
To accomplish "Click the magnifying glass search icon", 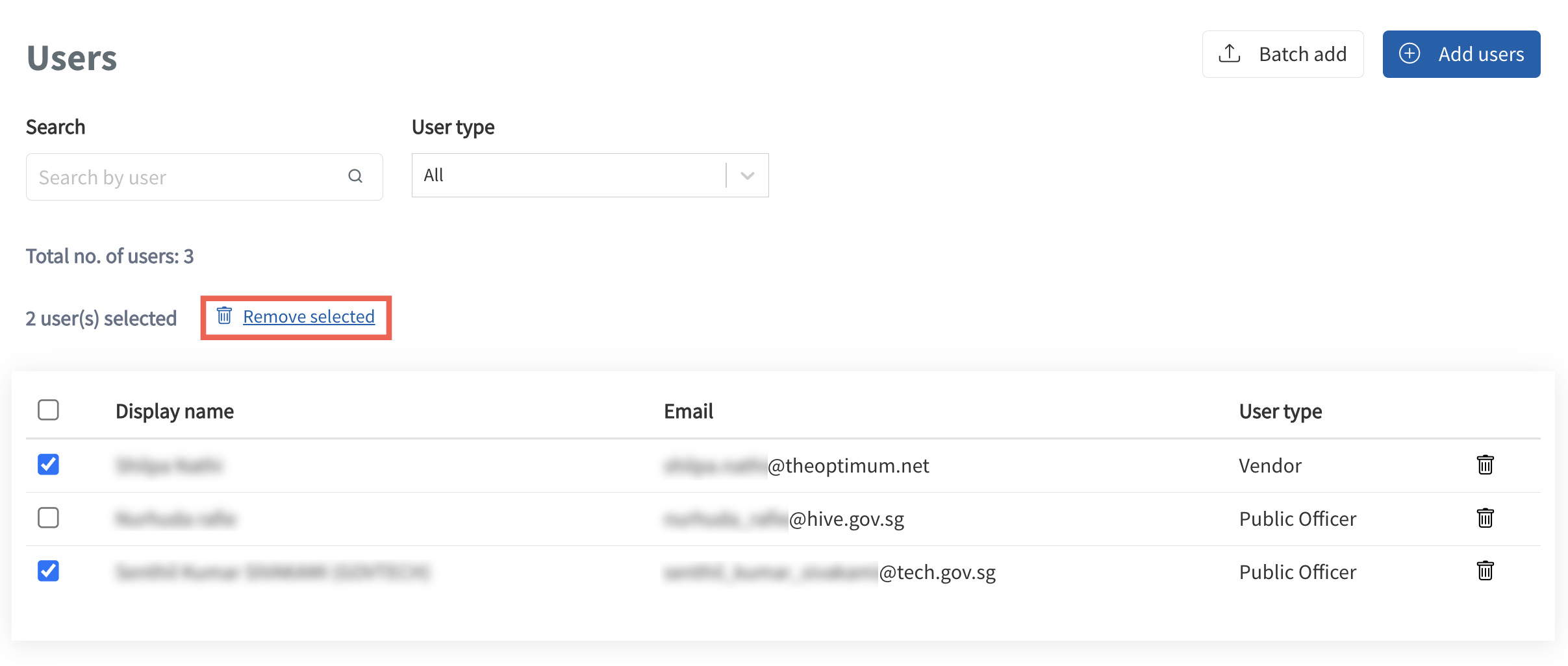I will pyautogui.click(x=355, y=176).
